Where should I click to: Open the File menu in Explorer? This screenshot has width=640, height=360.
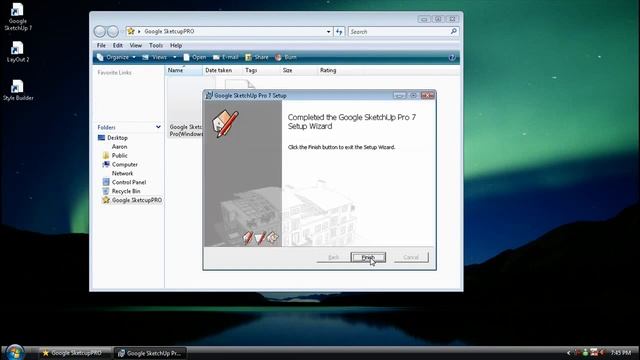pyautogui.click(x=101, y=45)
